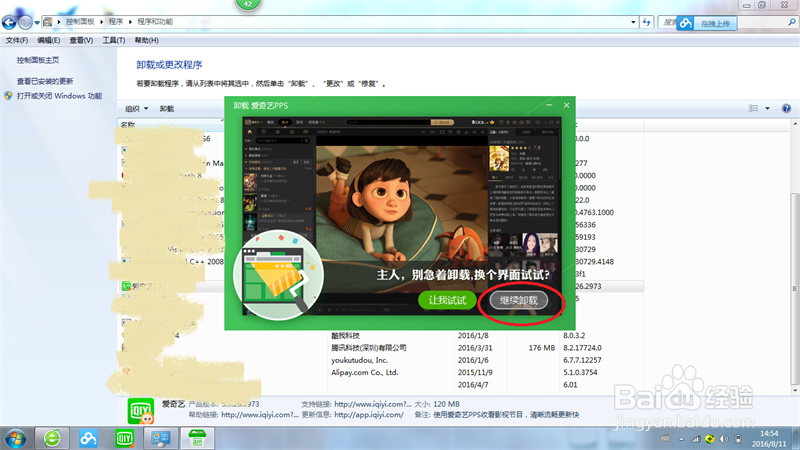Open 查看已安装的更新 link

coord(45,81)
